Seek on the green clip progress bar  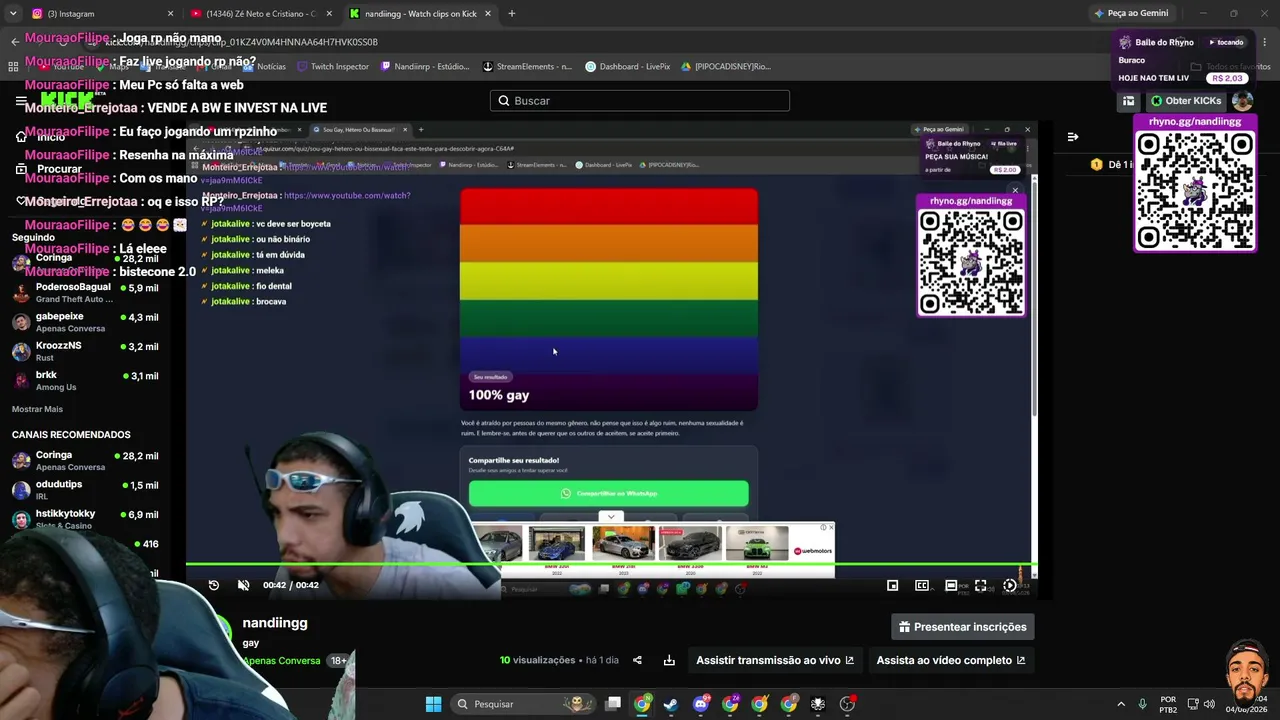(611, 565)
